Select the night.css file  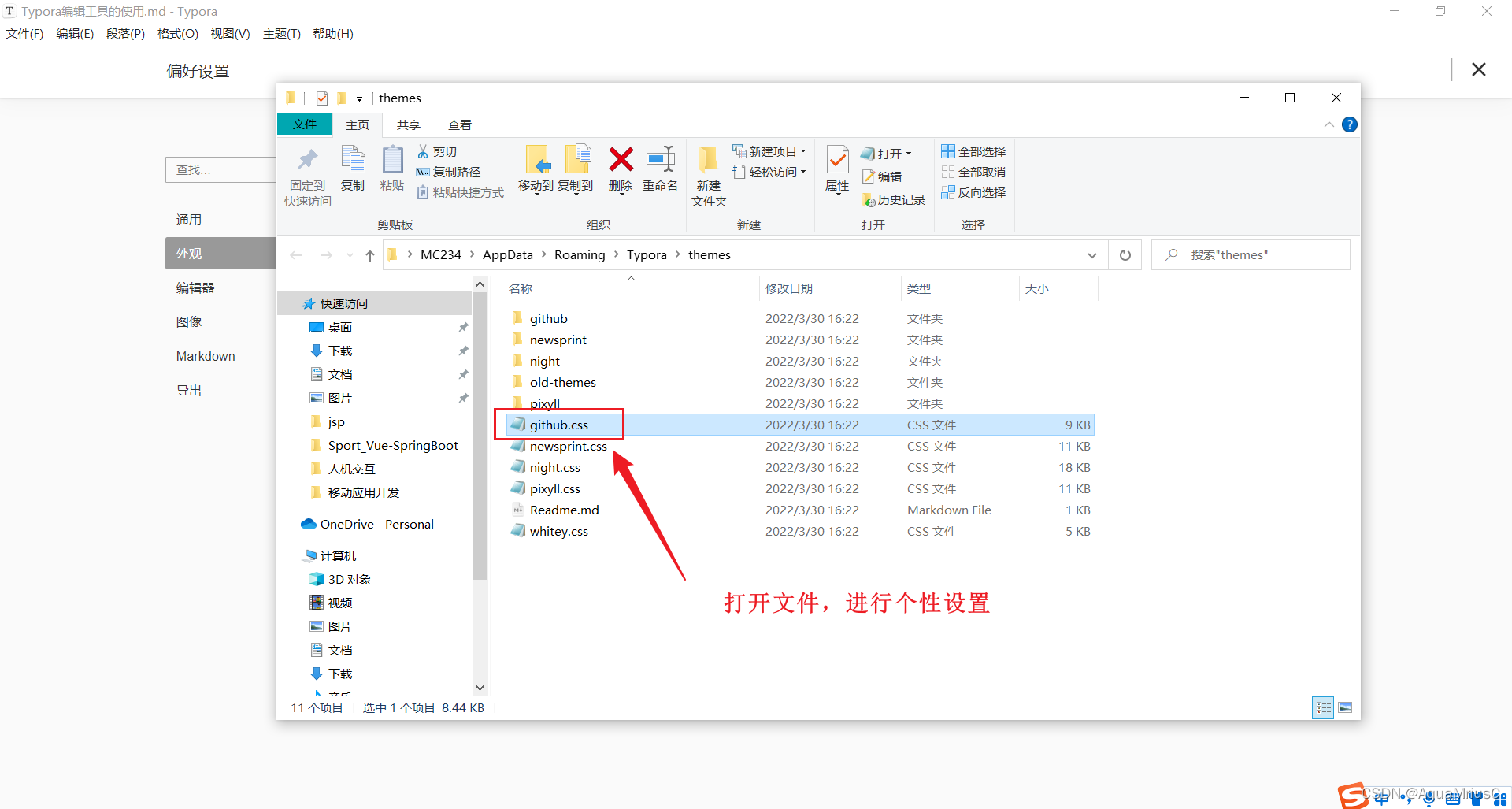[555, 468]
